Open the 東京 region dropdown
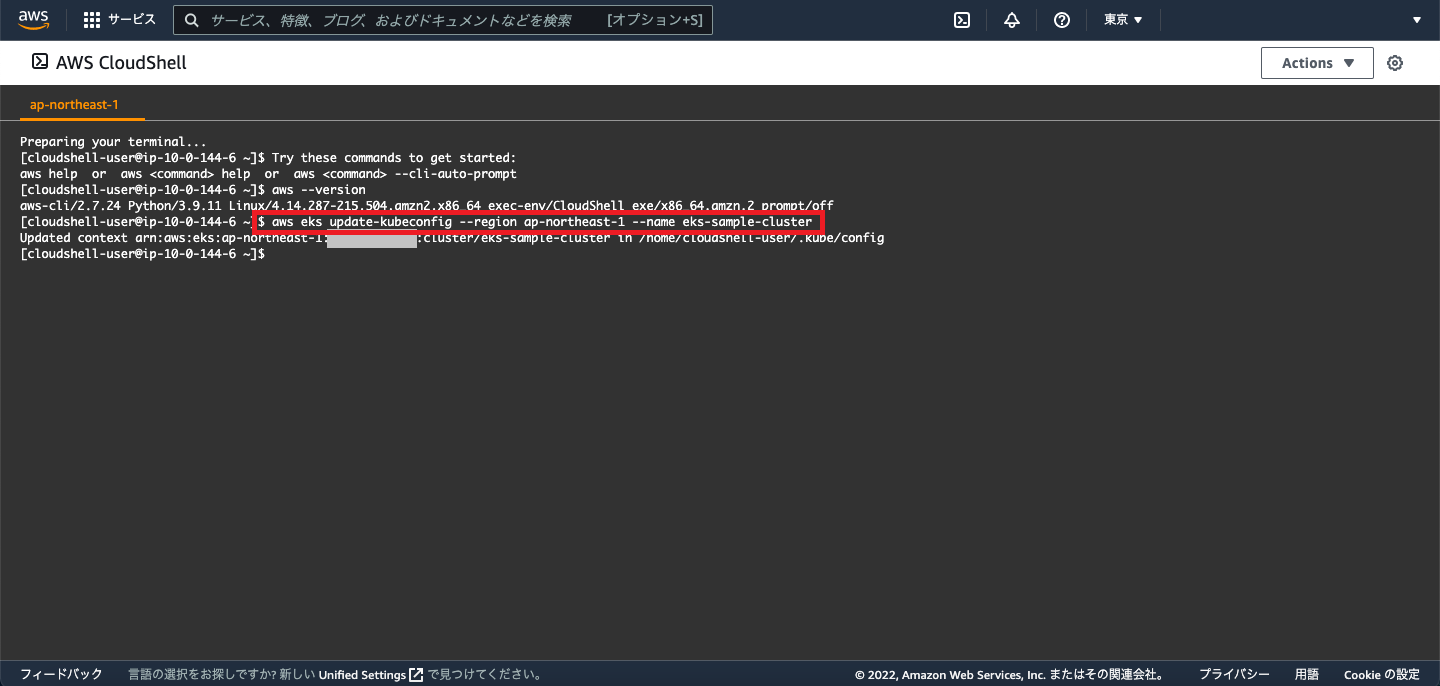Viewport: 1440px width, 686px height. [x=1123, y=20]
